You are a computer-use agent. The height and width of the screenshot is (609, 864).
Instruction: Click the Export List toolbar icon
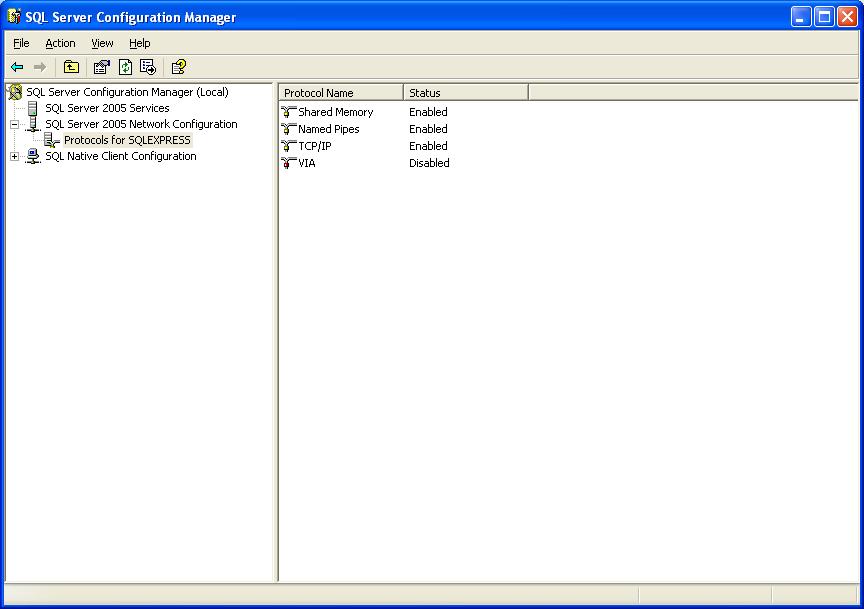tap(148, 67)
